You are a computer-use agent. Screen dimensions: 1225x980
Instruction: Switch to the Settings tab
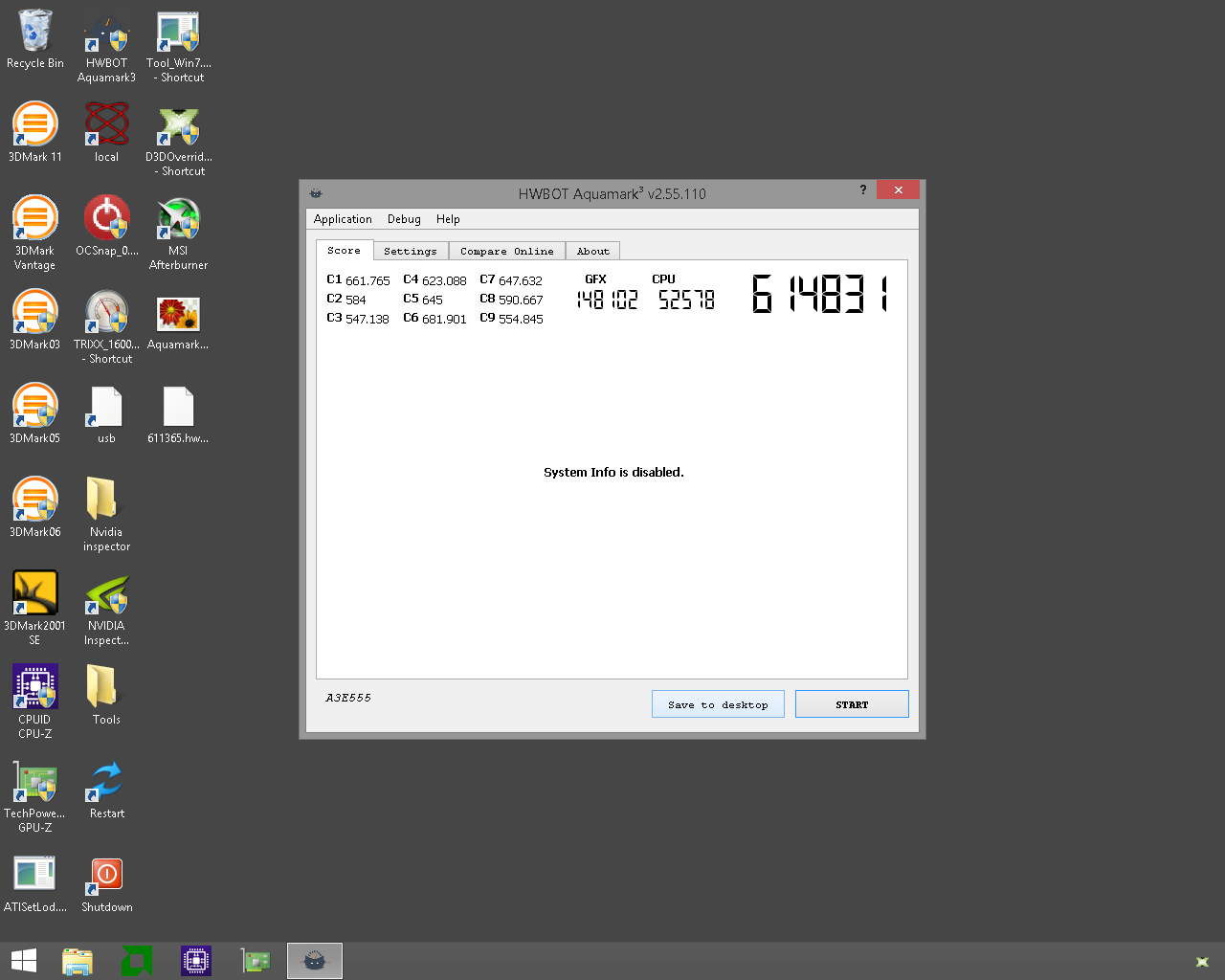coord(410,251)
